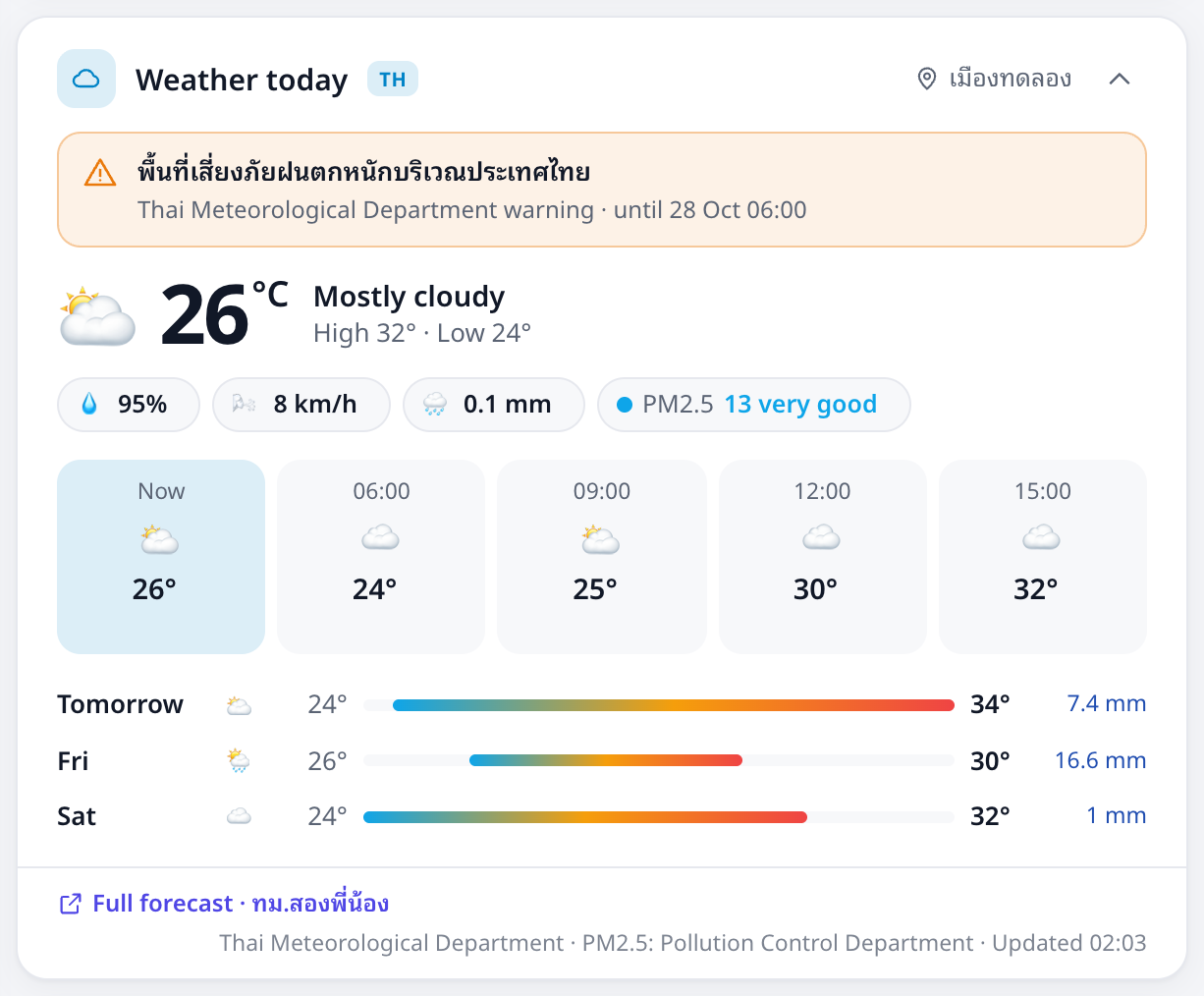This screenshot has width=1204, height=996.
Task: Open the Sat forecast row
Action: (x=602, y=816)
